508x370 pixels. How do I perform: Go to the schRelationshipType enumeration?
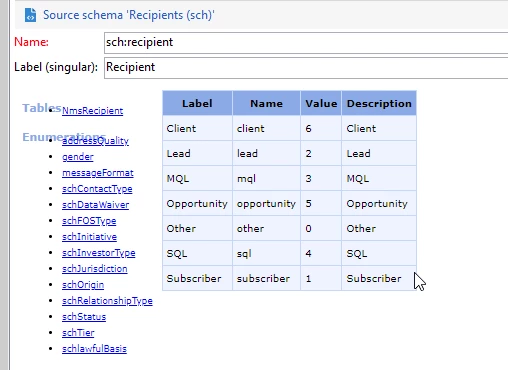(107, 301)
